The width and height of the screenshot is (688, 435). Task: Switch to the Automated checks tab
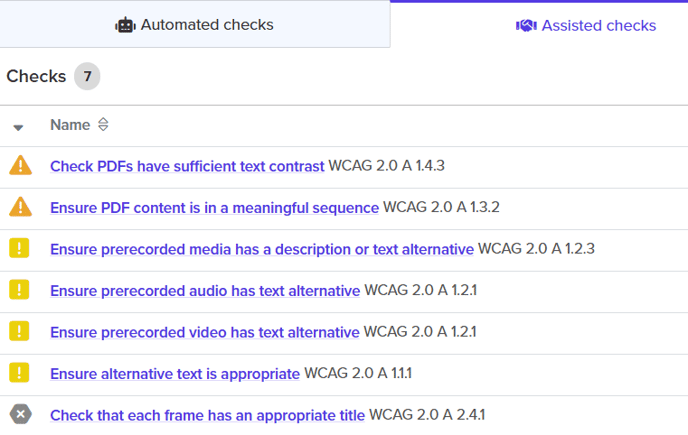click(194, 25)
